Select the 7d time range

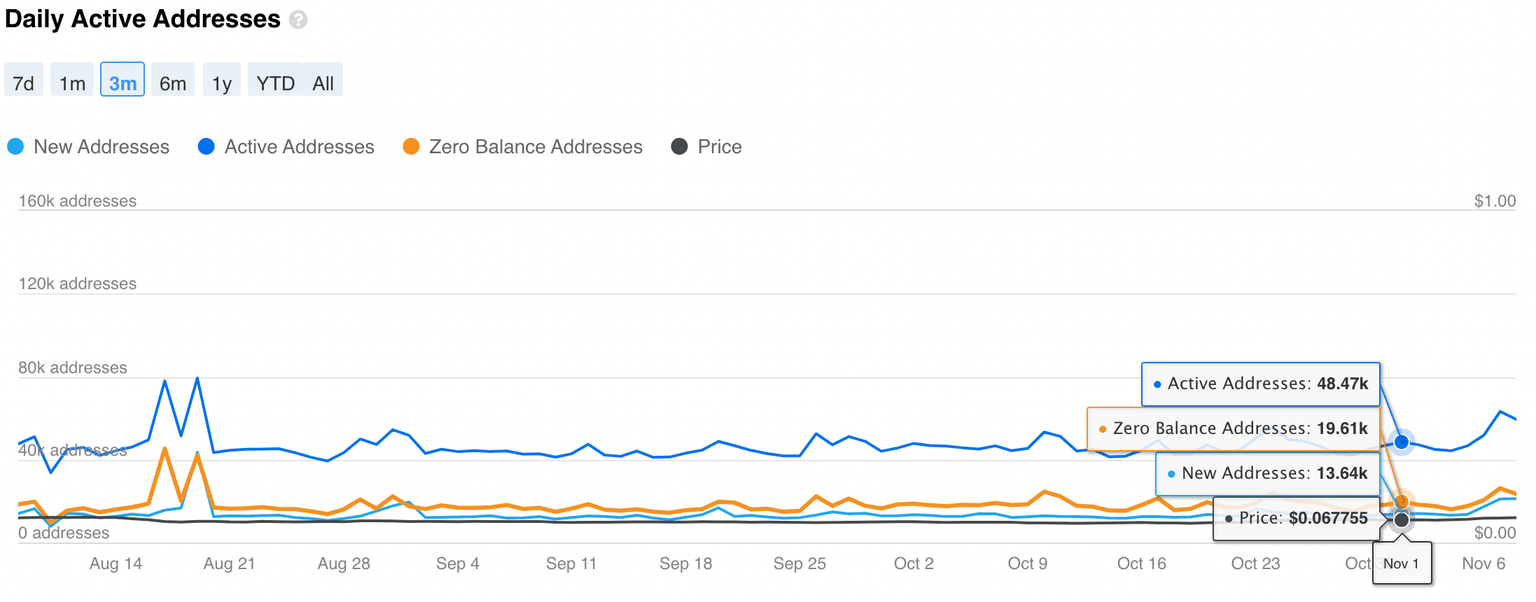point(23,83)
